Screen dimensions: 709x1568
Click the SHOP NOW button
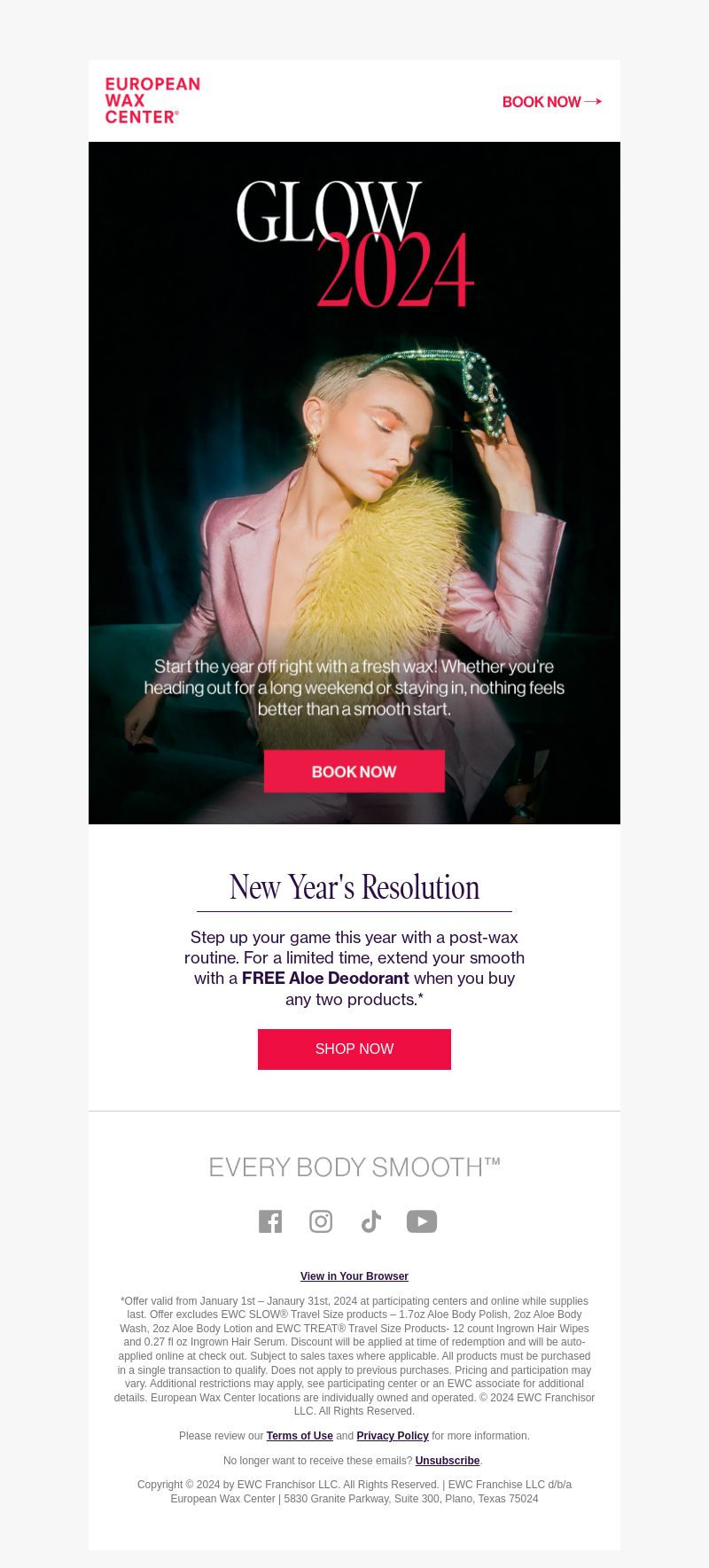[x=354, y=1049]
